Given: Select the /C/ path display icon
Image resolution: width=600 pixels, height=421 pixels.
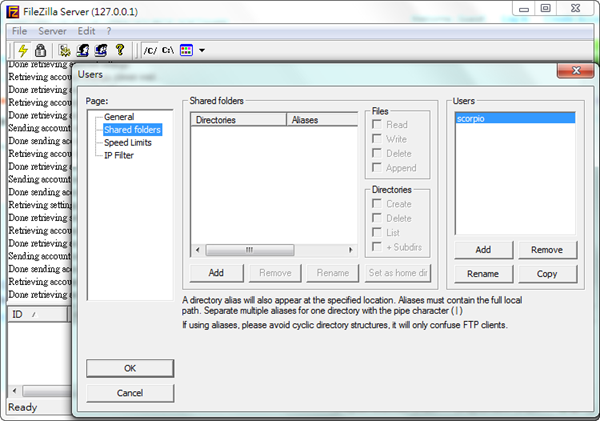Looking at the screenshot, I should [149, 49].
